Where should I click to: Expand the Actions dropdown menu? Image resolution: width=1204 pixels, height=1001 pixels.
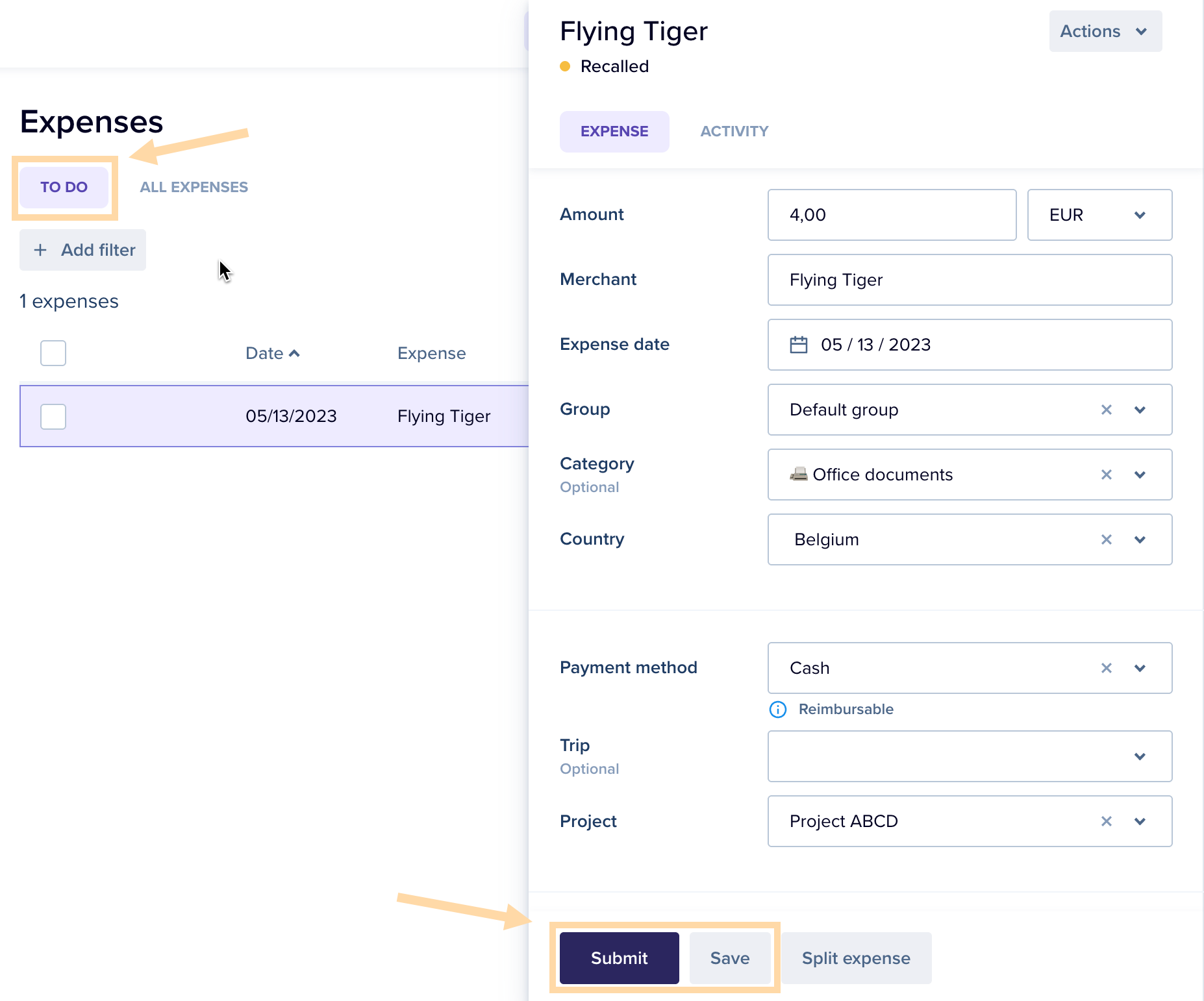pos(1105,31)
